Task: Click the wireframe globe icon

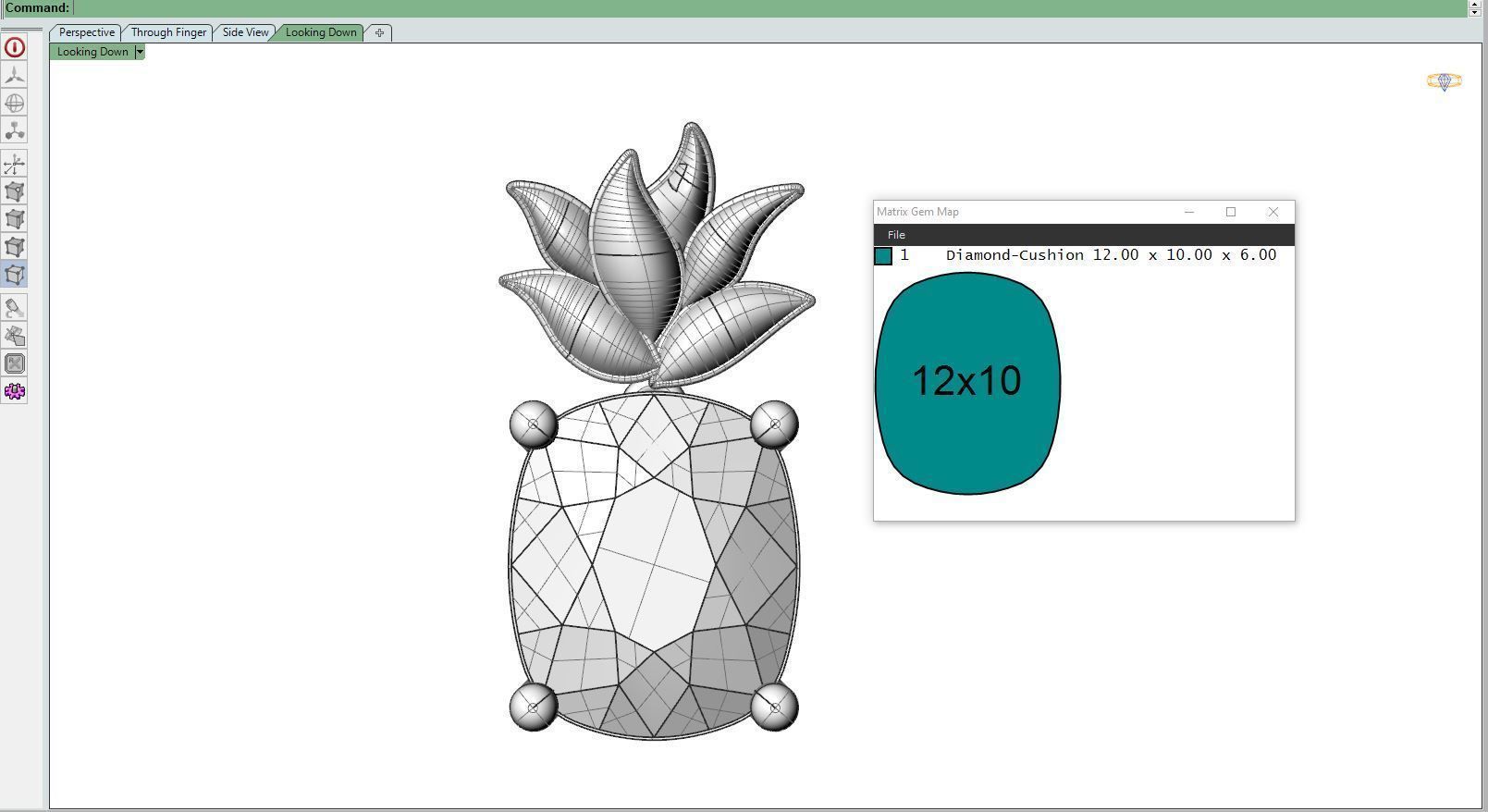Action: point(15,103)
